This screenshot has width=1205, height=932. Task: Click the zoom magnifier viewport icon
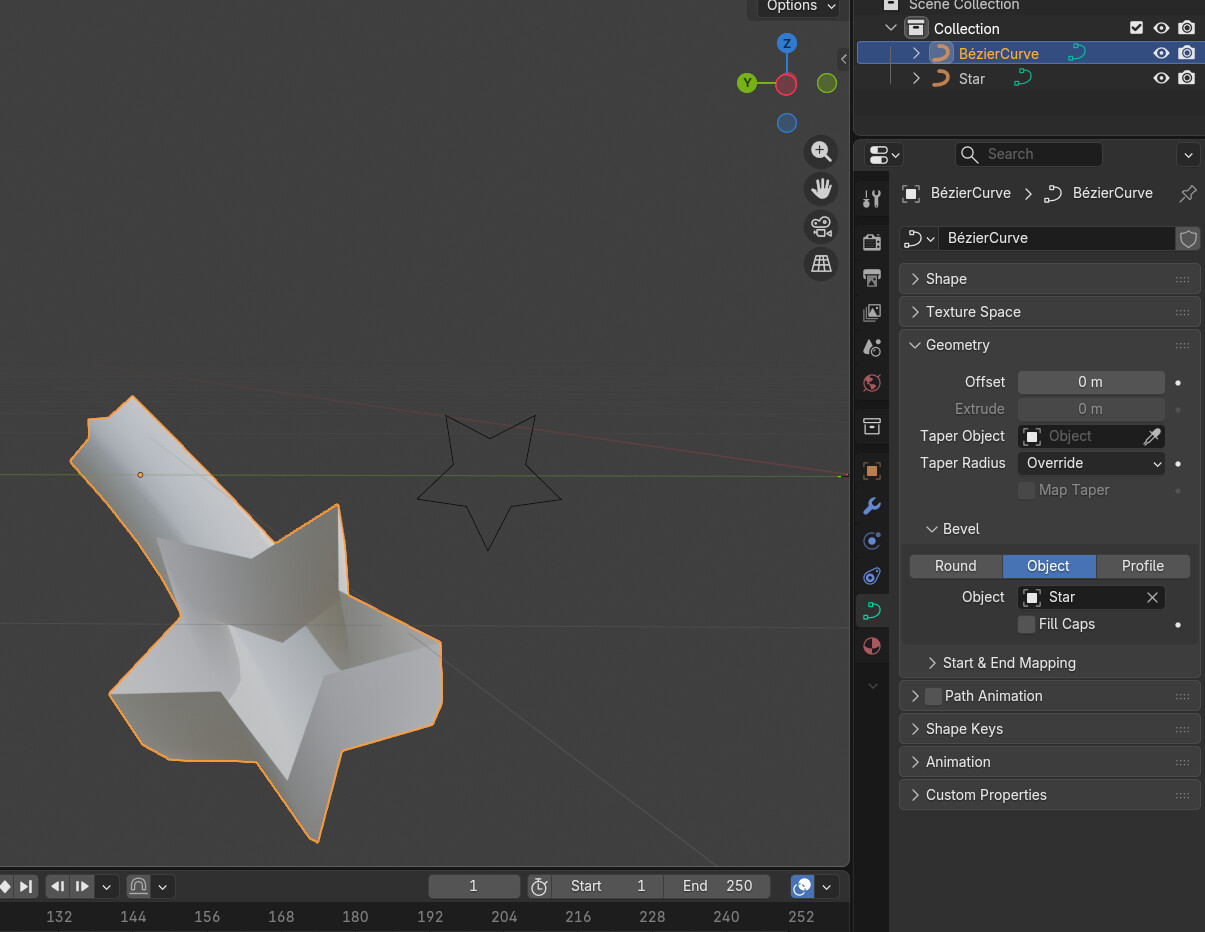(821, 151)
